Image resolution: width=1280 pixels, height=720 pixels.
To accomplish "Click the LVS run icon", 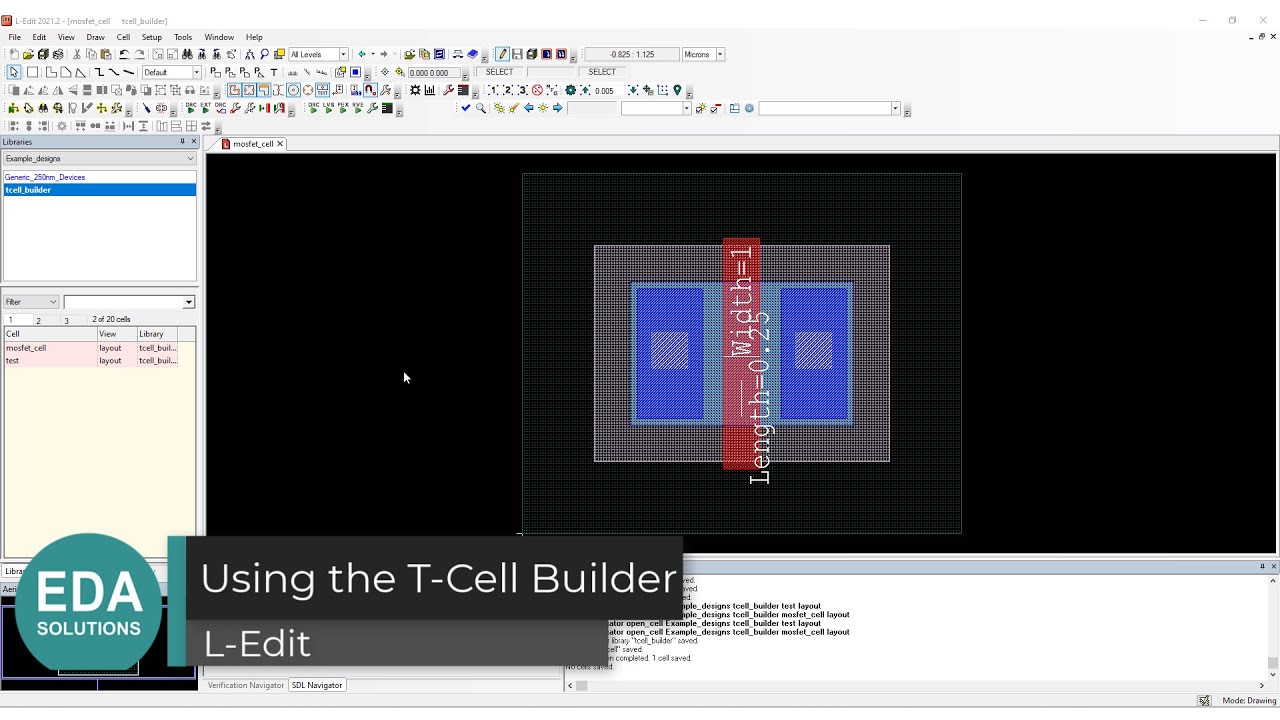I will pyautogui.click(x=328, y=108).
